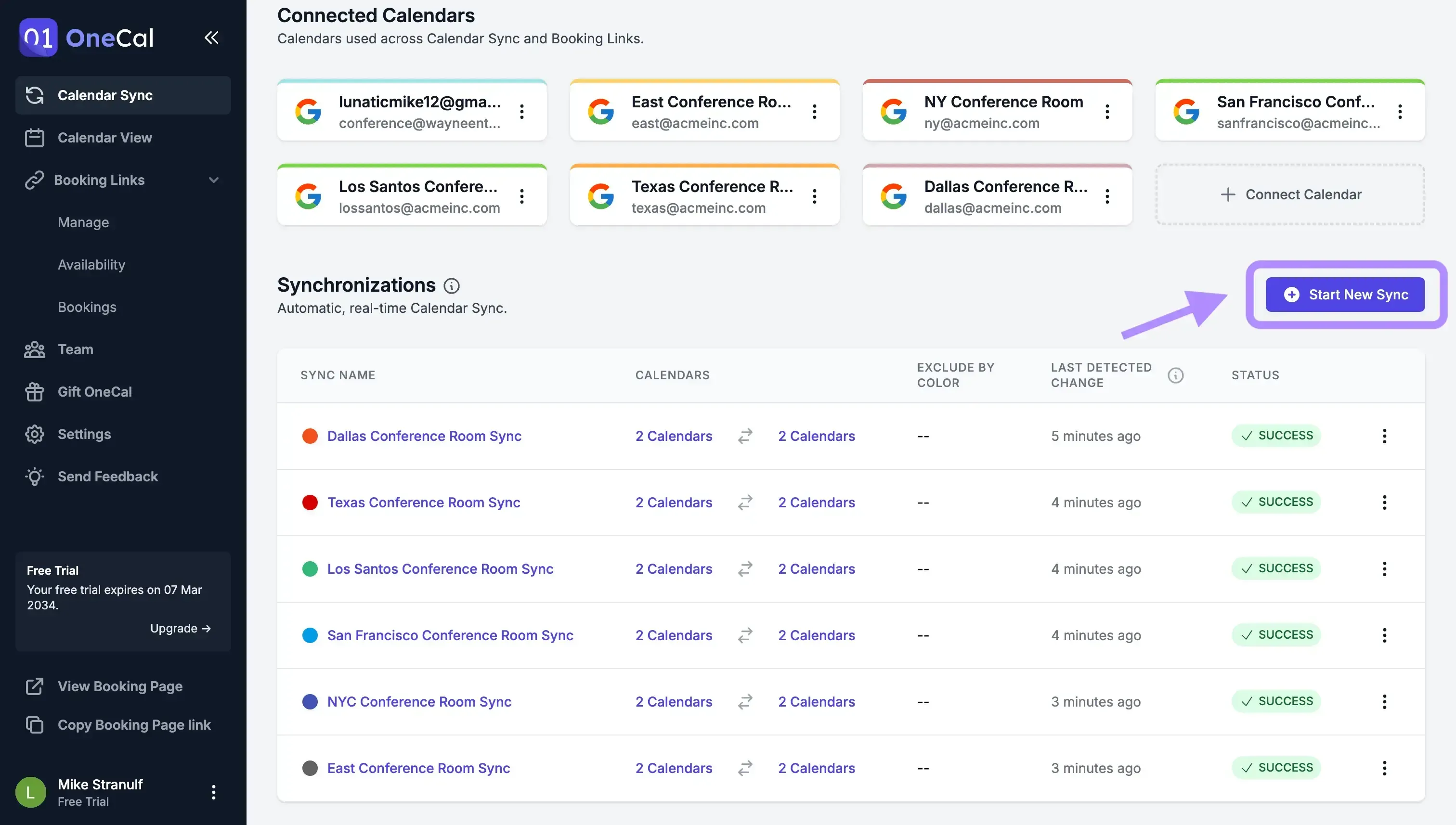The height and width of the screenshot is (825, 1456).
Task: Open the Availability submenu item
Action: coord(91,265)
